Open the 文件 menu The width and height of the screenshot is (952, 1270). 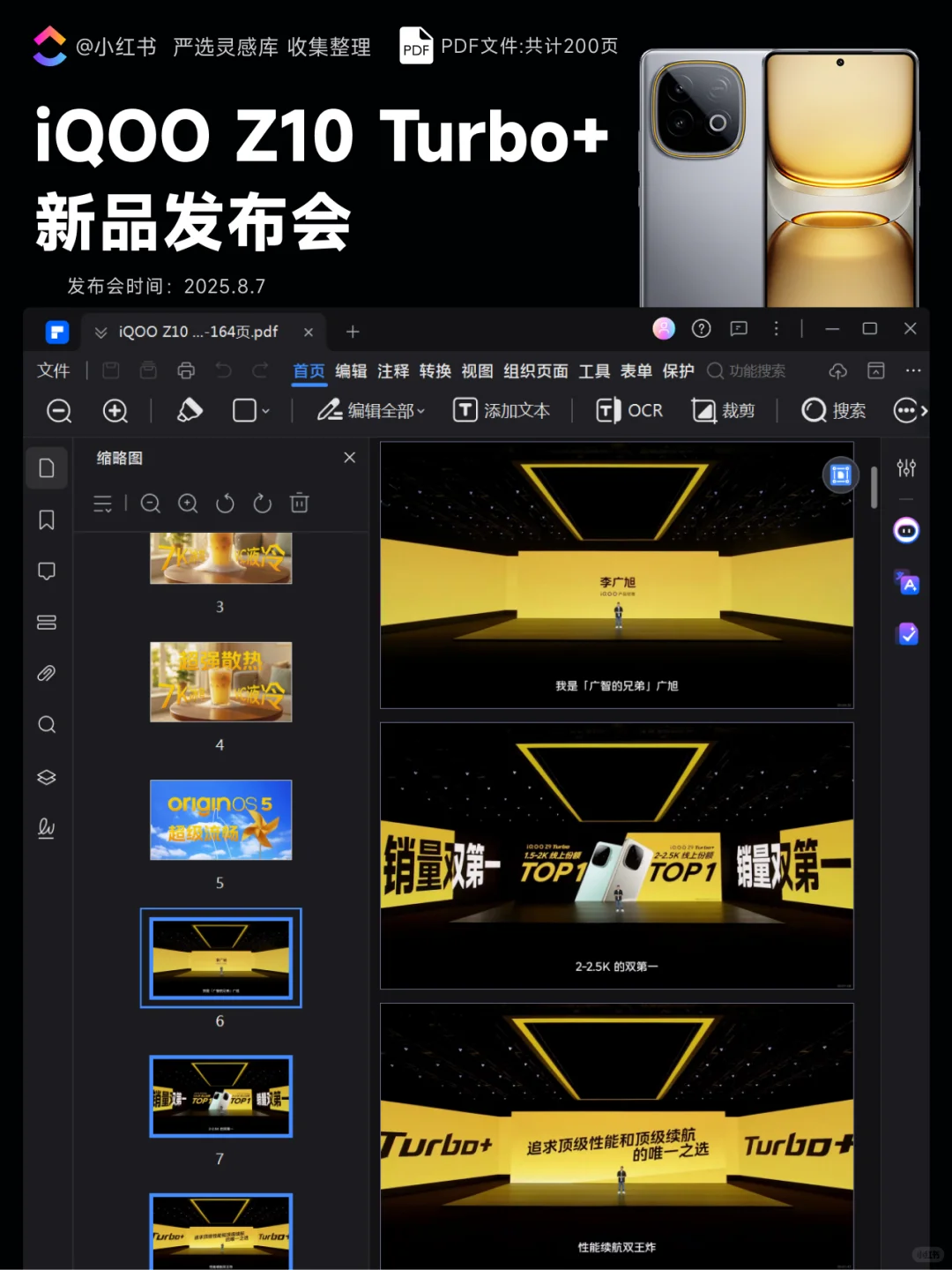coord(53,370)
